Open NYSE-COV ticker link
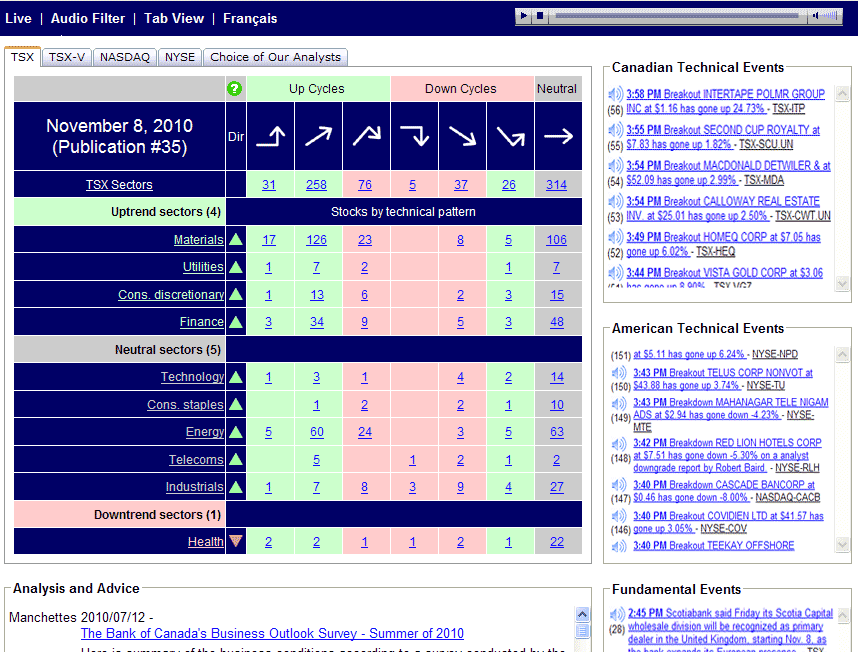 click(x=723, y=529)
